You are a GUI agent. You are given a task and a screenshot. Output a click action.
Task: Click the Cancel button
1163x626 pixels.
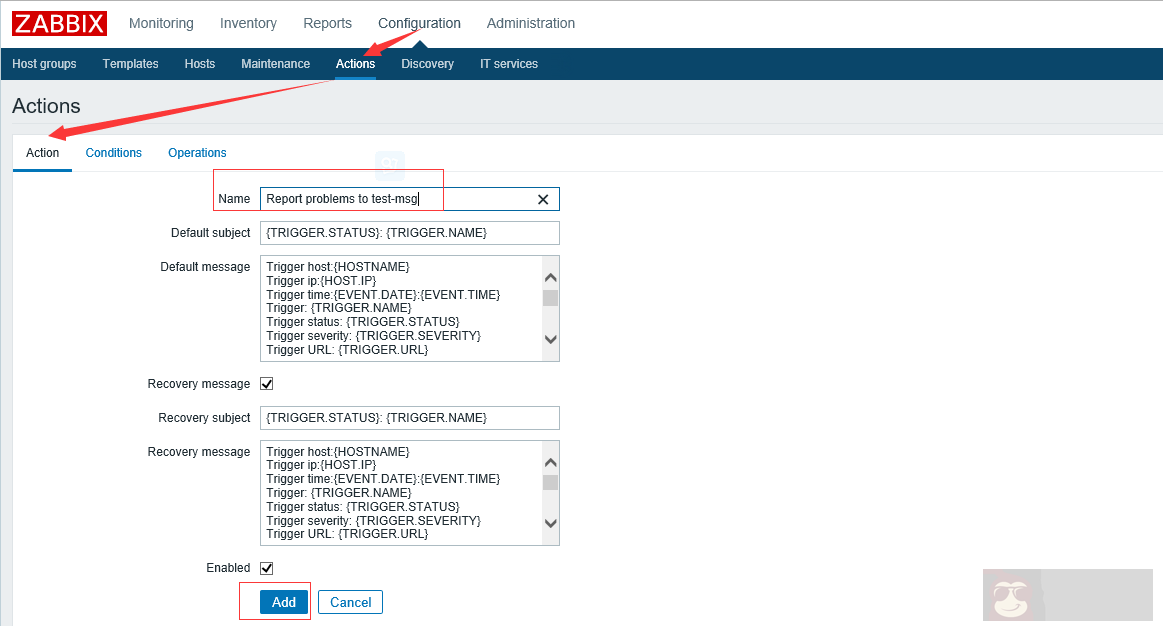349,601
